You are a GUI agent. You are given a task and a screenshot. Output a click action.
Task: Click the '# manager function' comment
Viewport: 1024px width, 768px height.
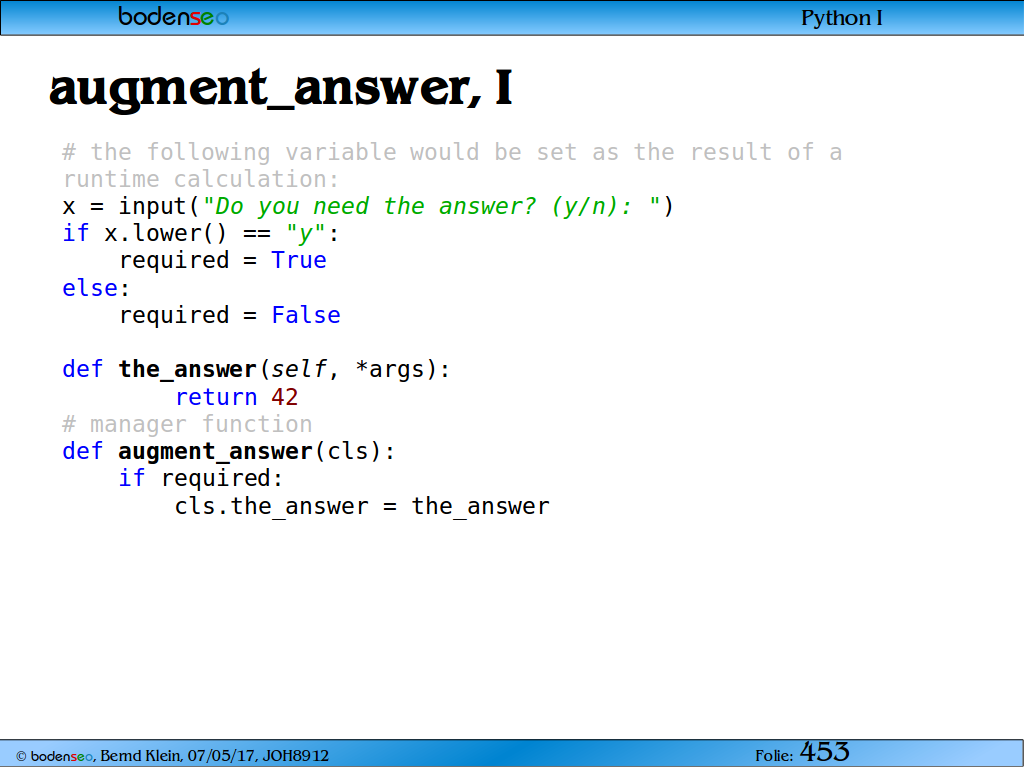187,424
